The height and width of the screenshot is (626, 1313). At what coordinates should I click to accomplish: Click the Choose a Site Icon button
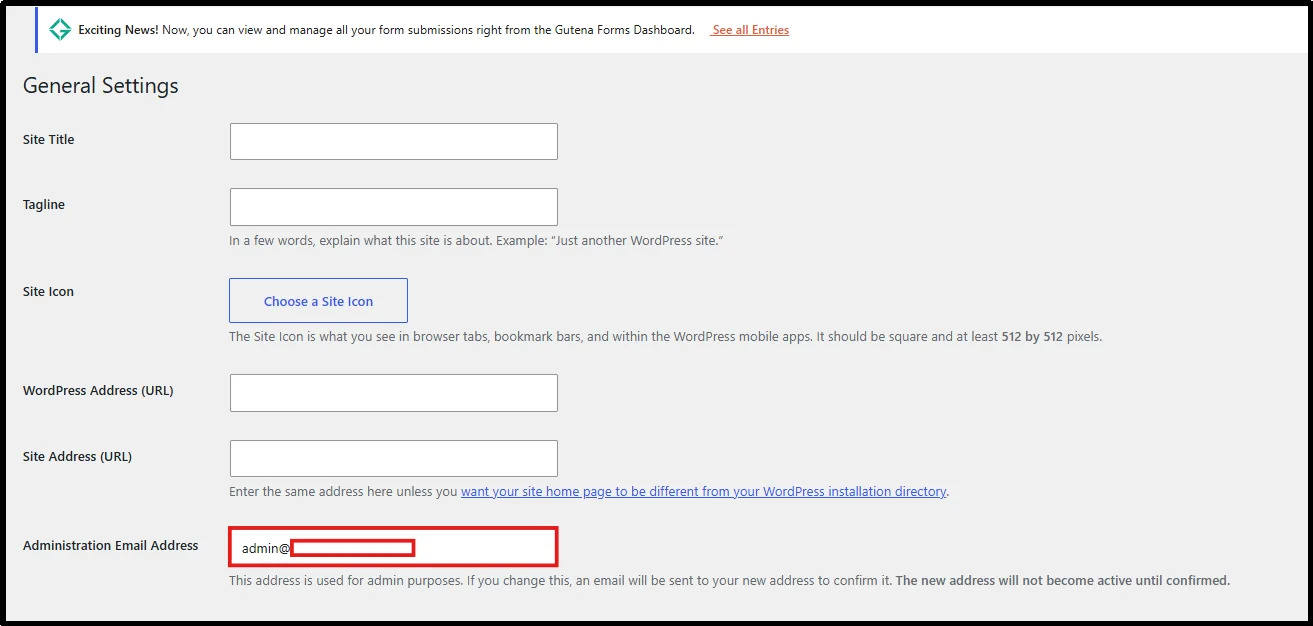click(318, 301)
